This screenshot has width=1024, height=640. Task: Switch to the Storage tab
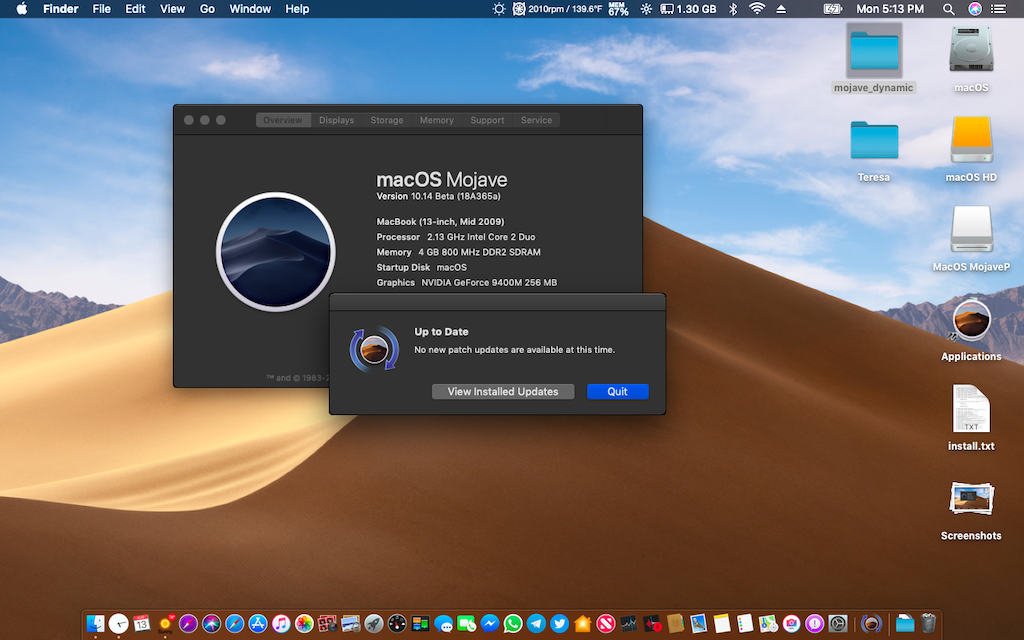tap(387, 120)
